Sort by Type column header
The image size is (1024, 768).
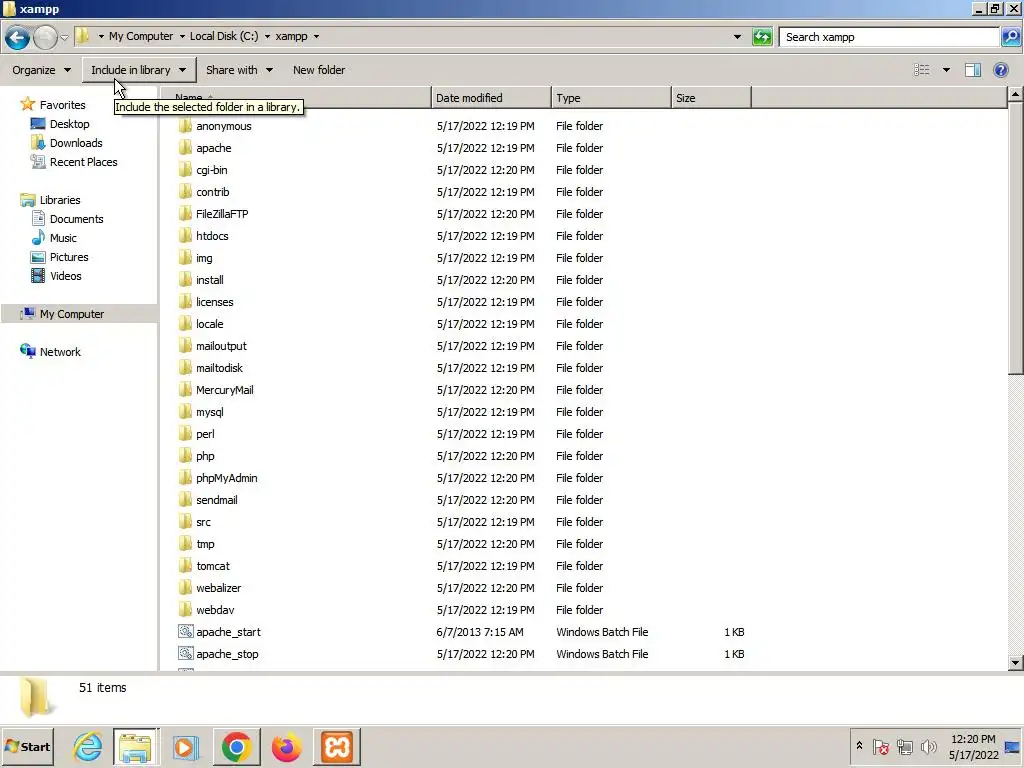611,98
